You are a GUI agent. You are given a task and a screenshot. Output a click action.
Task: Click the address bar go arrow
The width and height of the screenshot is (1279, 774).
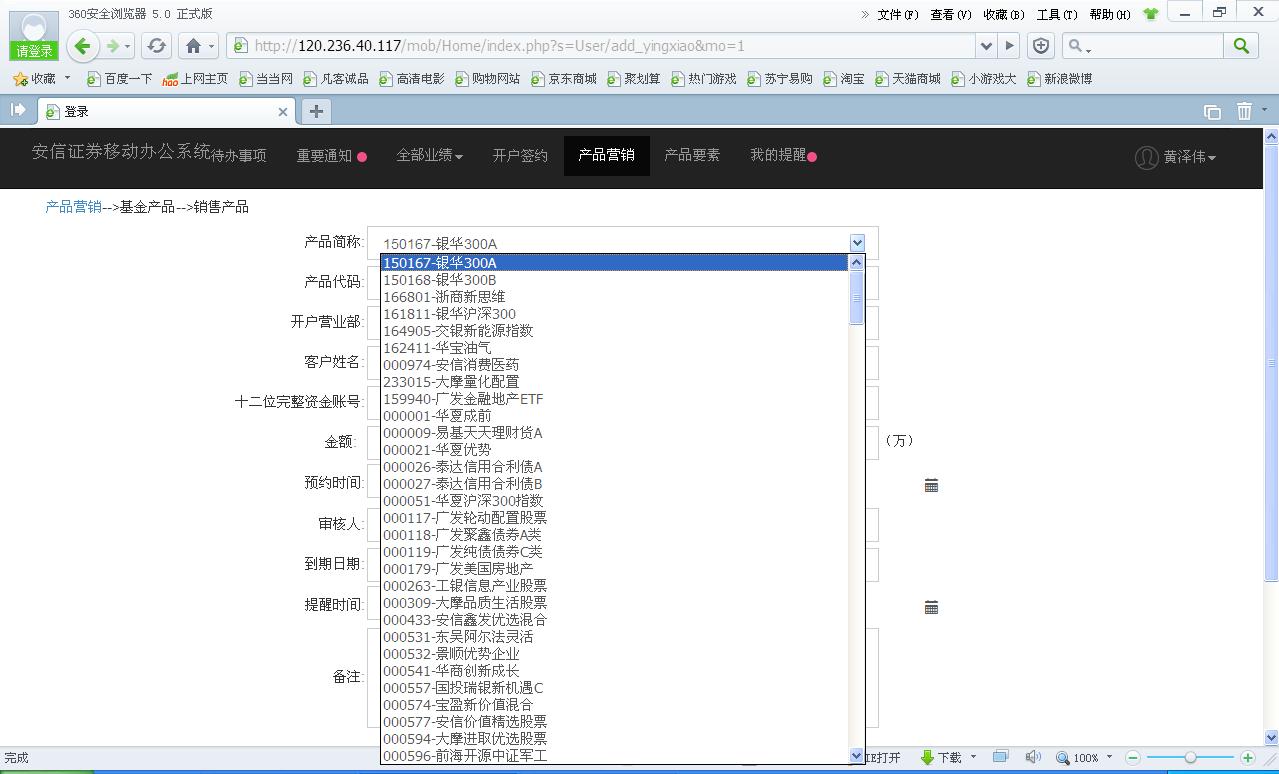pos(1010,45)
